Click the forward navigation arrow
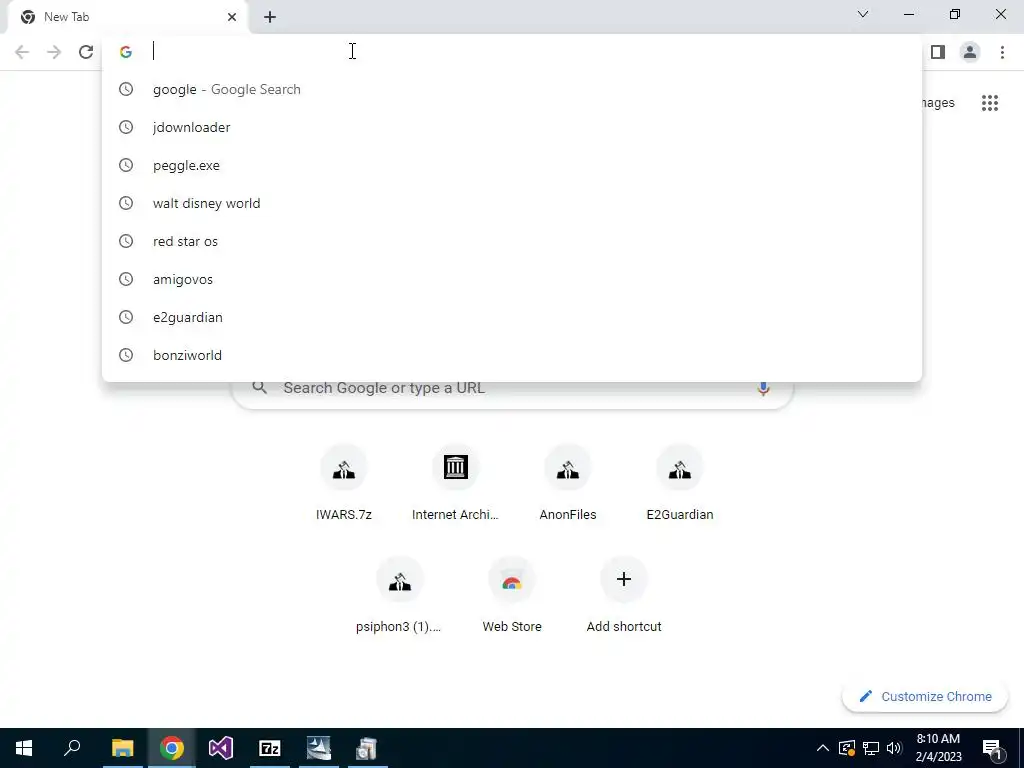Image resolution: width=1024 pixels, height=768 pixels. pos(54,52)
